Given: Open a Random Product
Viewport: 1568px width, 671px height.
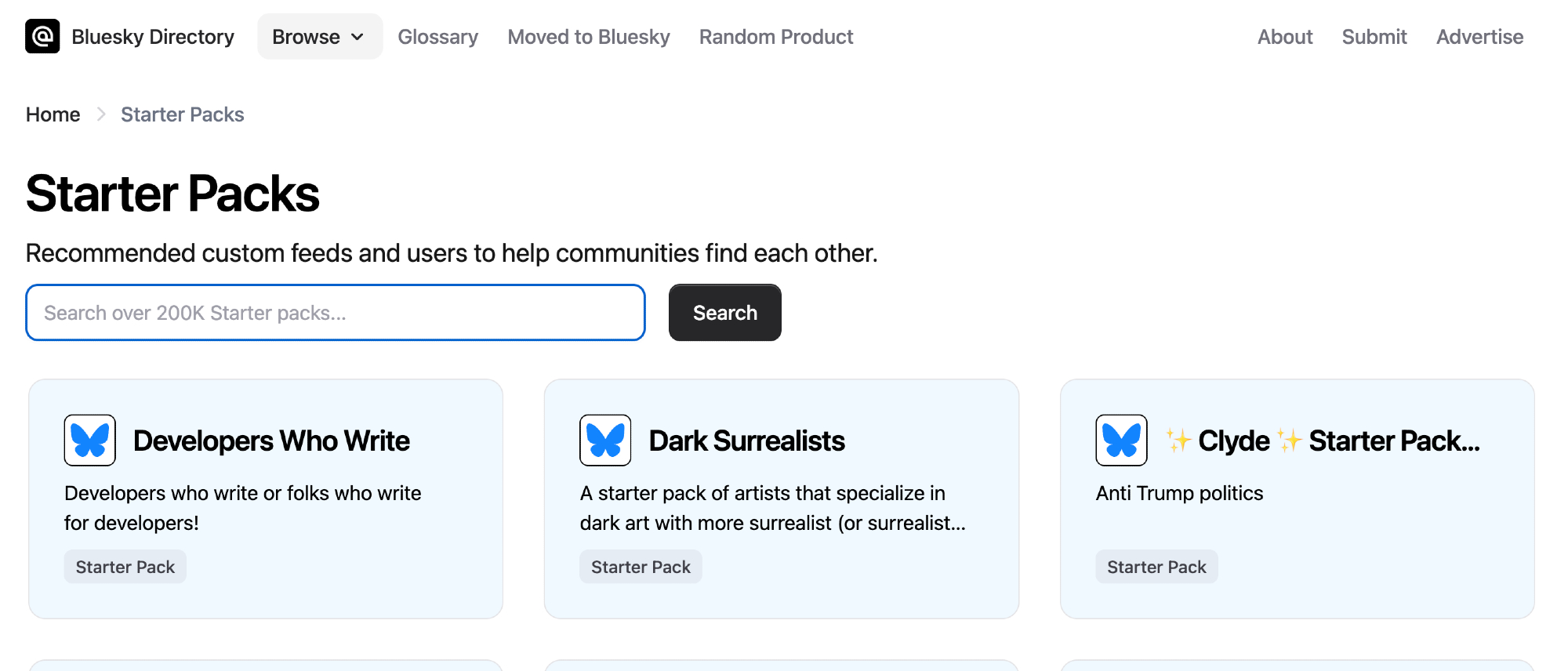Looking at the screenshot, I should coord(776,37).
